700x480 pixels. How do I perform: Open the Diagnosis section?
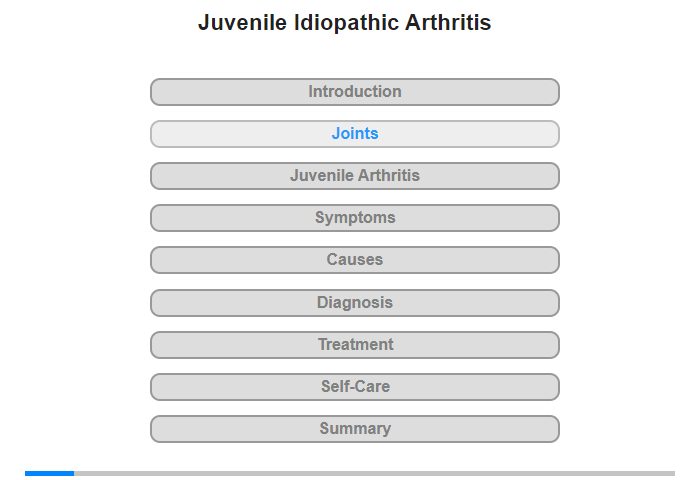tap(354, 303)
